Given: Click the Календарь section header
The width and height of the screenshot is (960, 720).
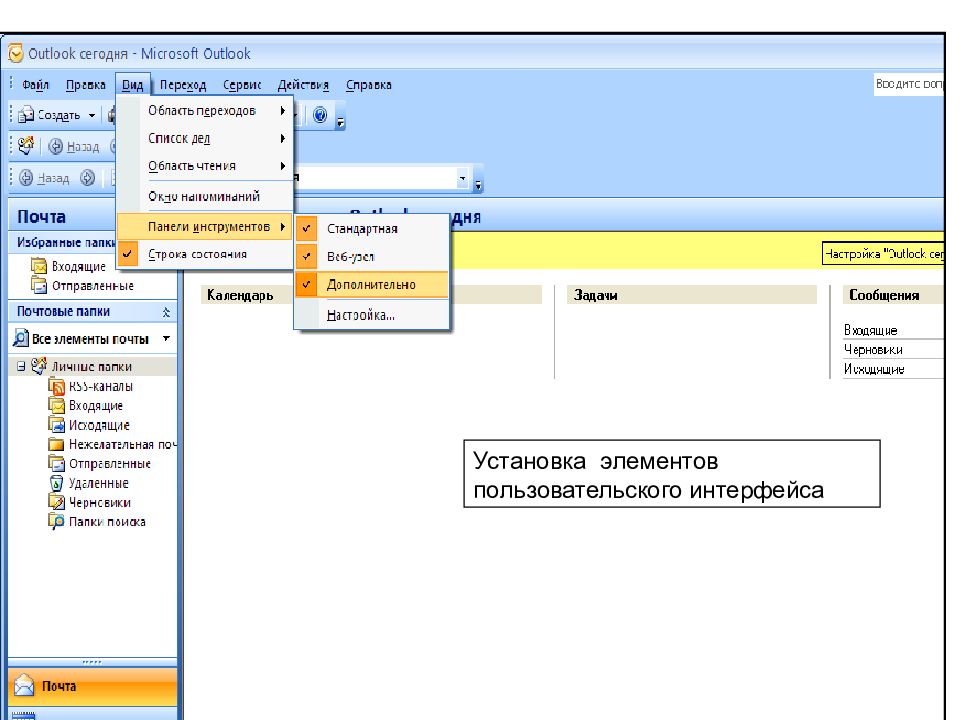Looking at the screenshot, I should tap(240, 295).
